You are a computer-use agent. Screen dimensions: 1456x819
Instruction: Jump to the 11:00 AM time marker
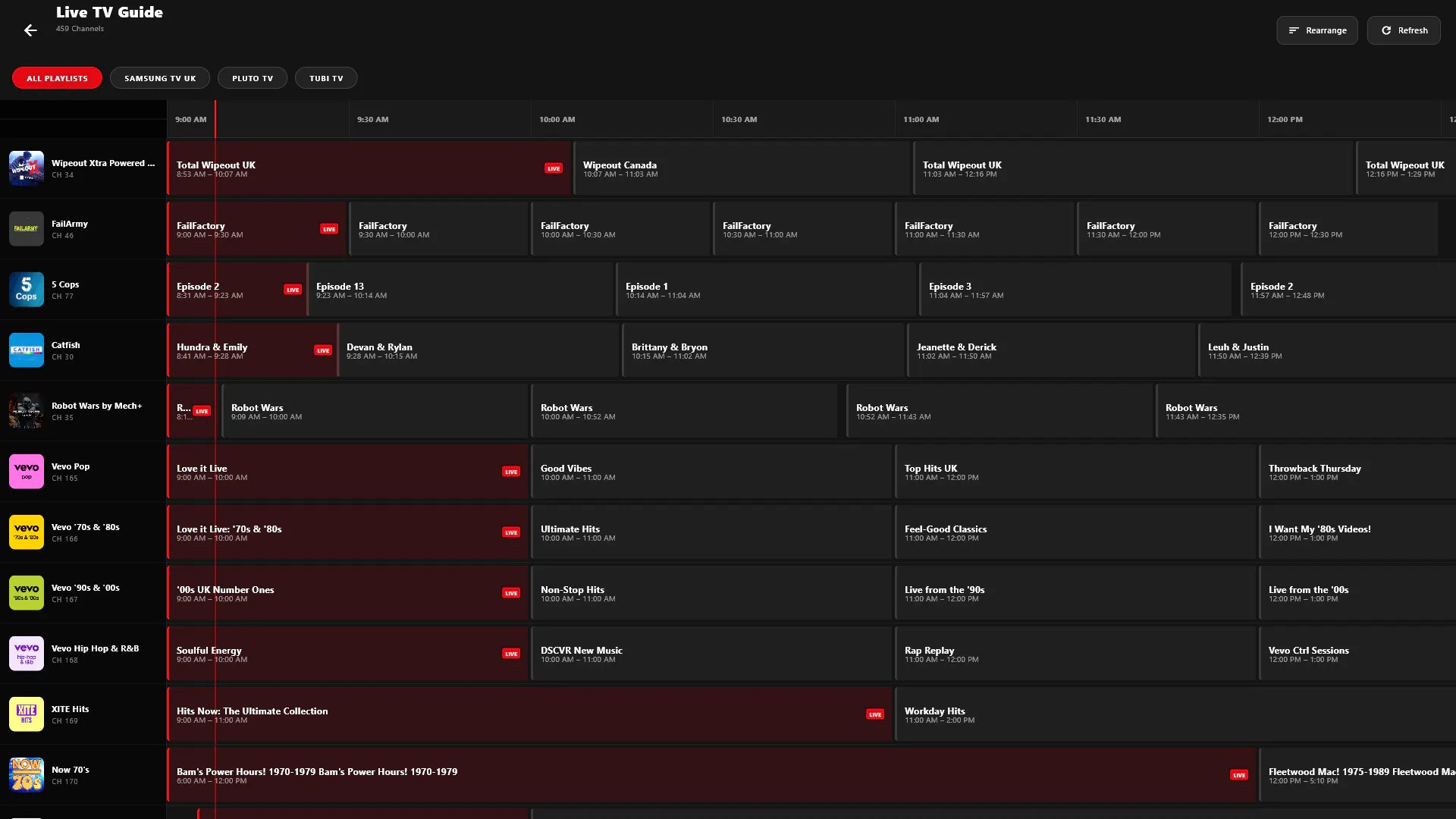(x=921, y=120)
